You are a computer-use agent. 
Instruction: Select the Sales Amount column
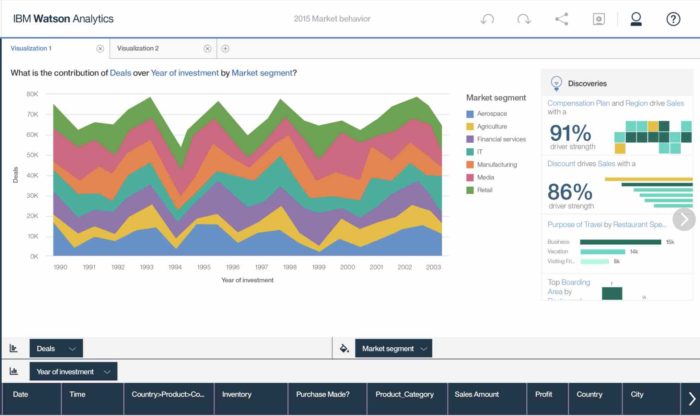pos(487,399)
